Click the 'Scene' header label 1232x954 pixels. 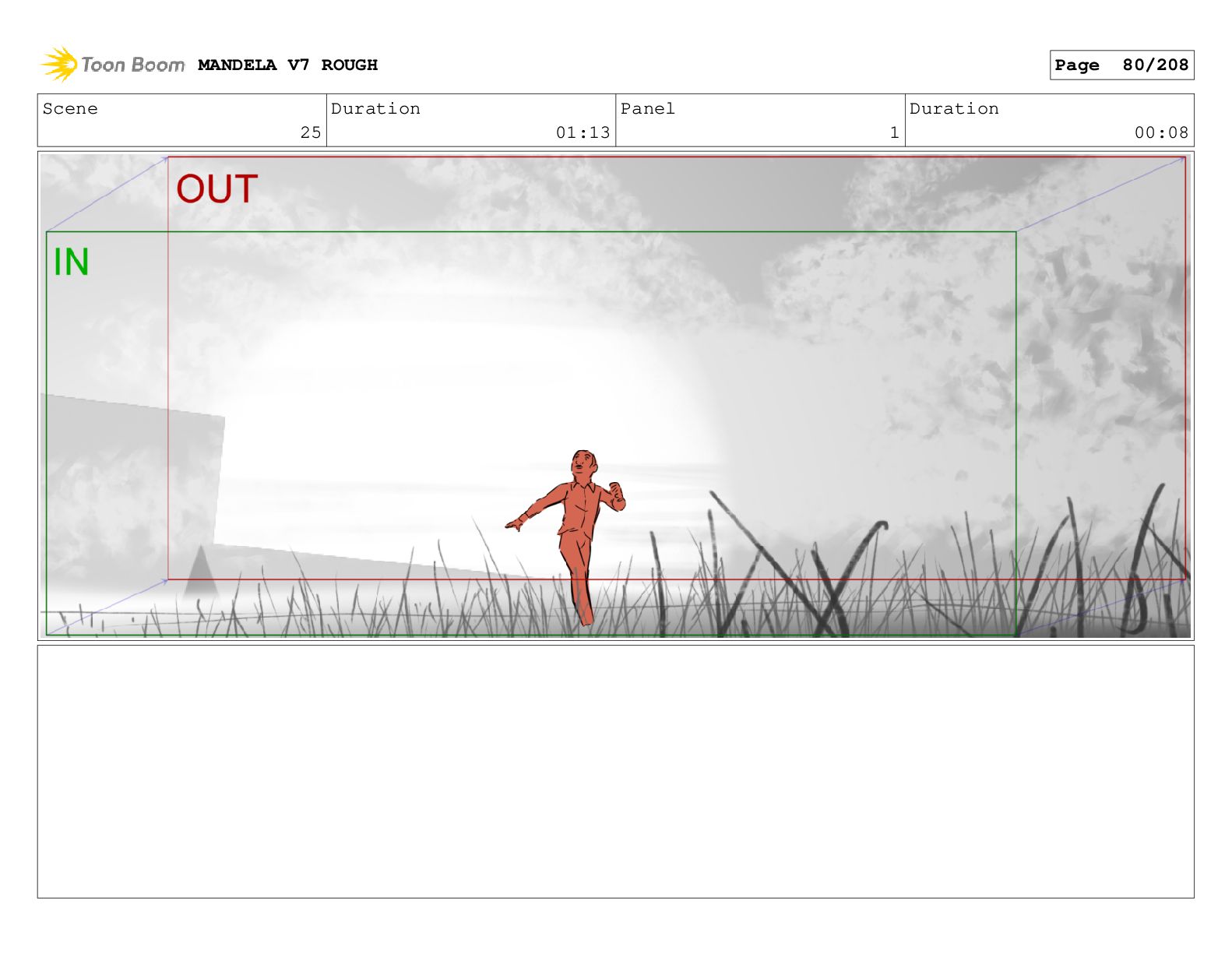(x=70, y=109)
